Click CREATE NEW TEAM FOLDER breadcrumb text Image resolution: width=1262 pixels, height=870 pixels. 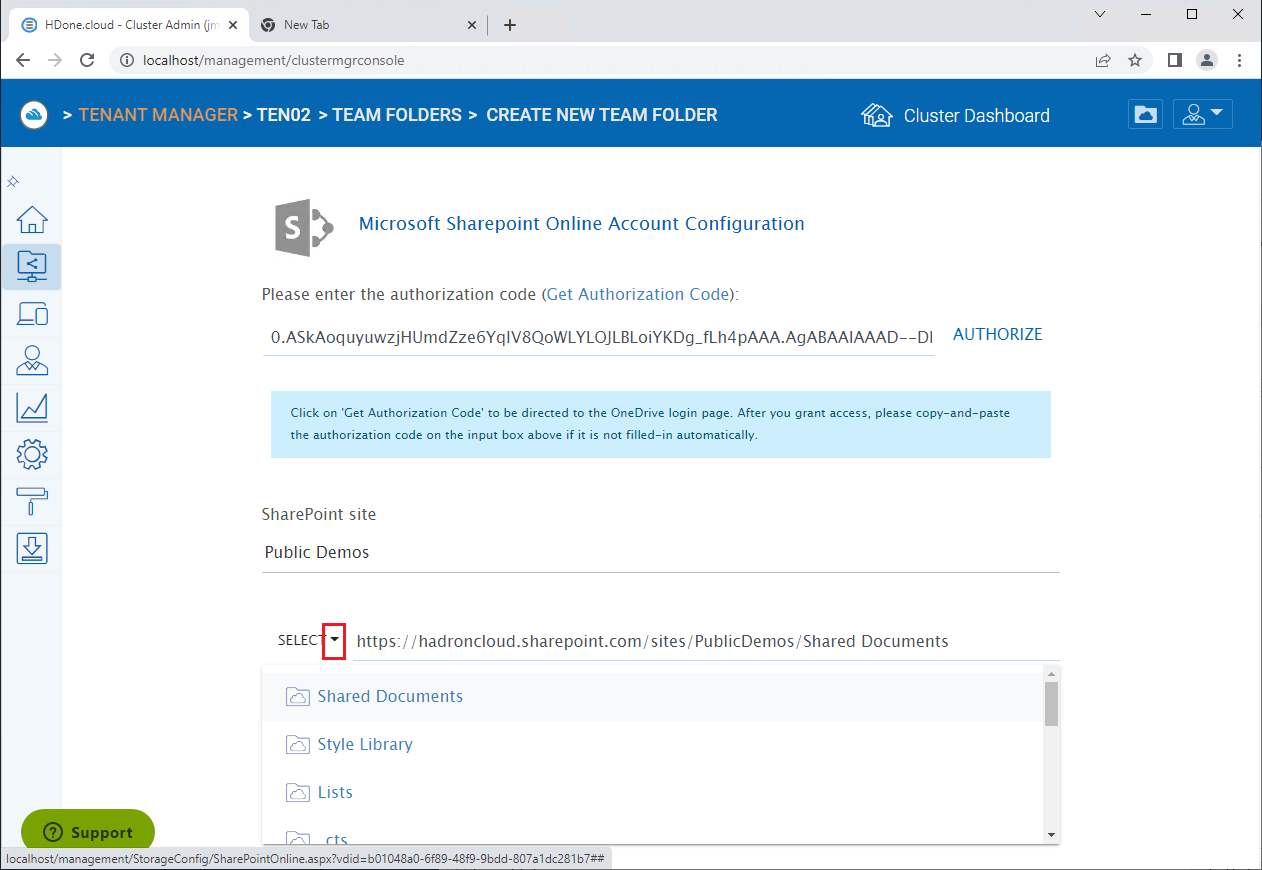tap(602, 115)
